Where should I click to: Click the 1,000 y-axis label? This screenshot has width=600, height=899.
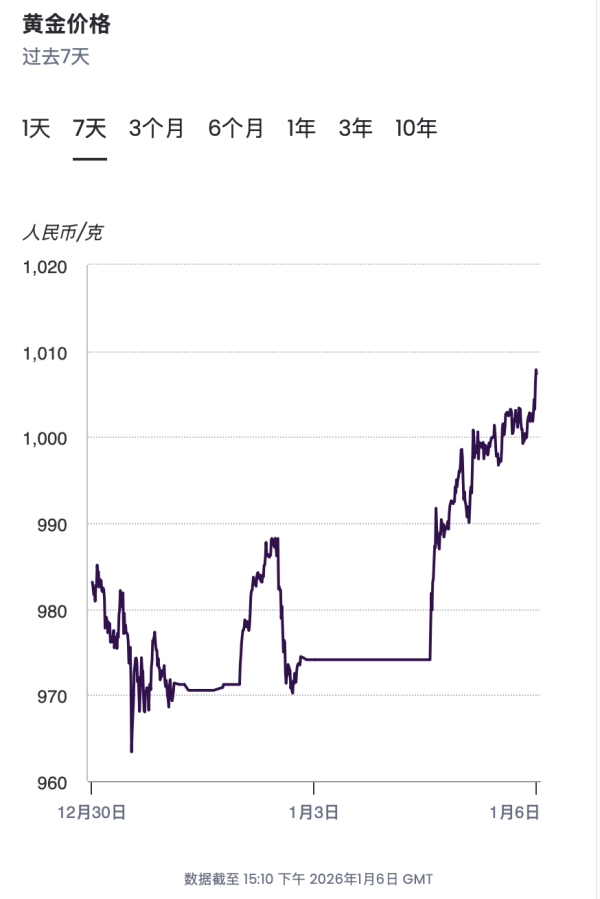[46, 438]
